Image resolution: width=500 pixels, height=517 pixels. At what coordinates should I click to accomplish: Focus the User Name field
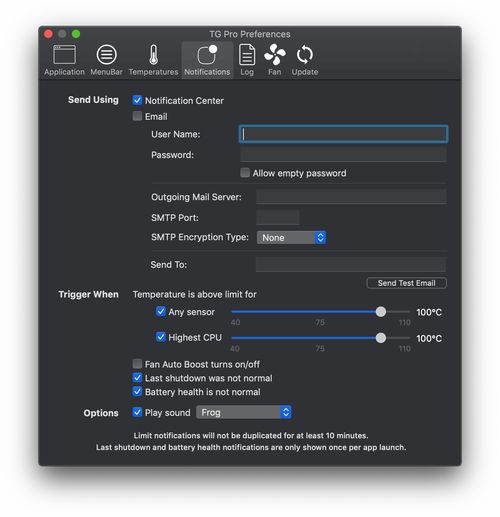343,134
